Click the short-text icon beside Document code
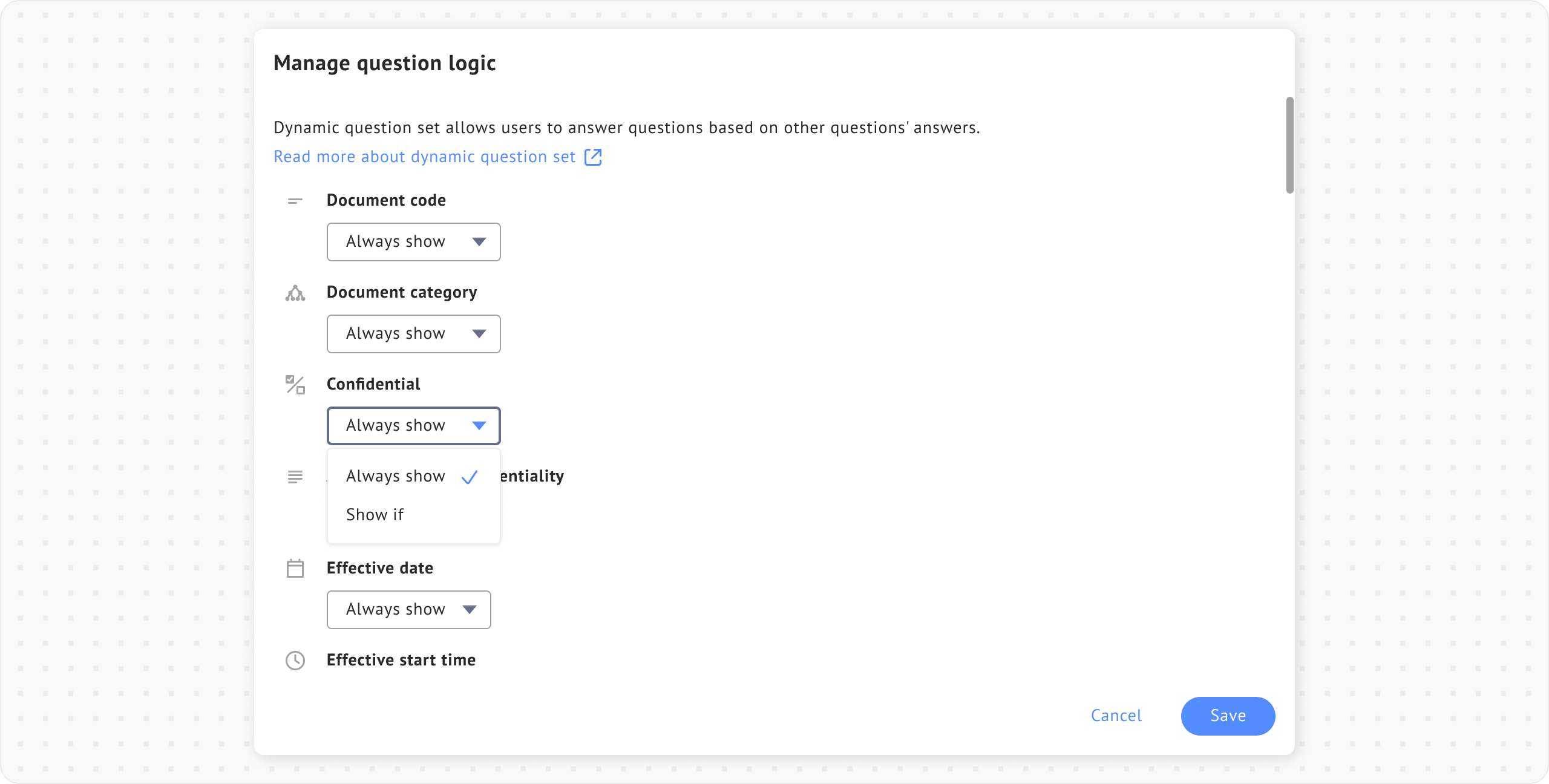1549x784 pixels. tap(295, 201)
